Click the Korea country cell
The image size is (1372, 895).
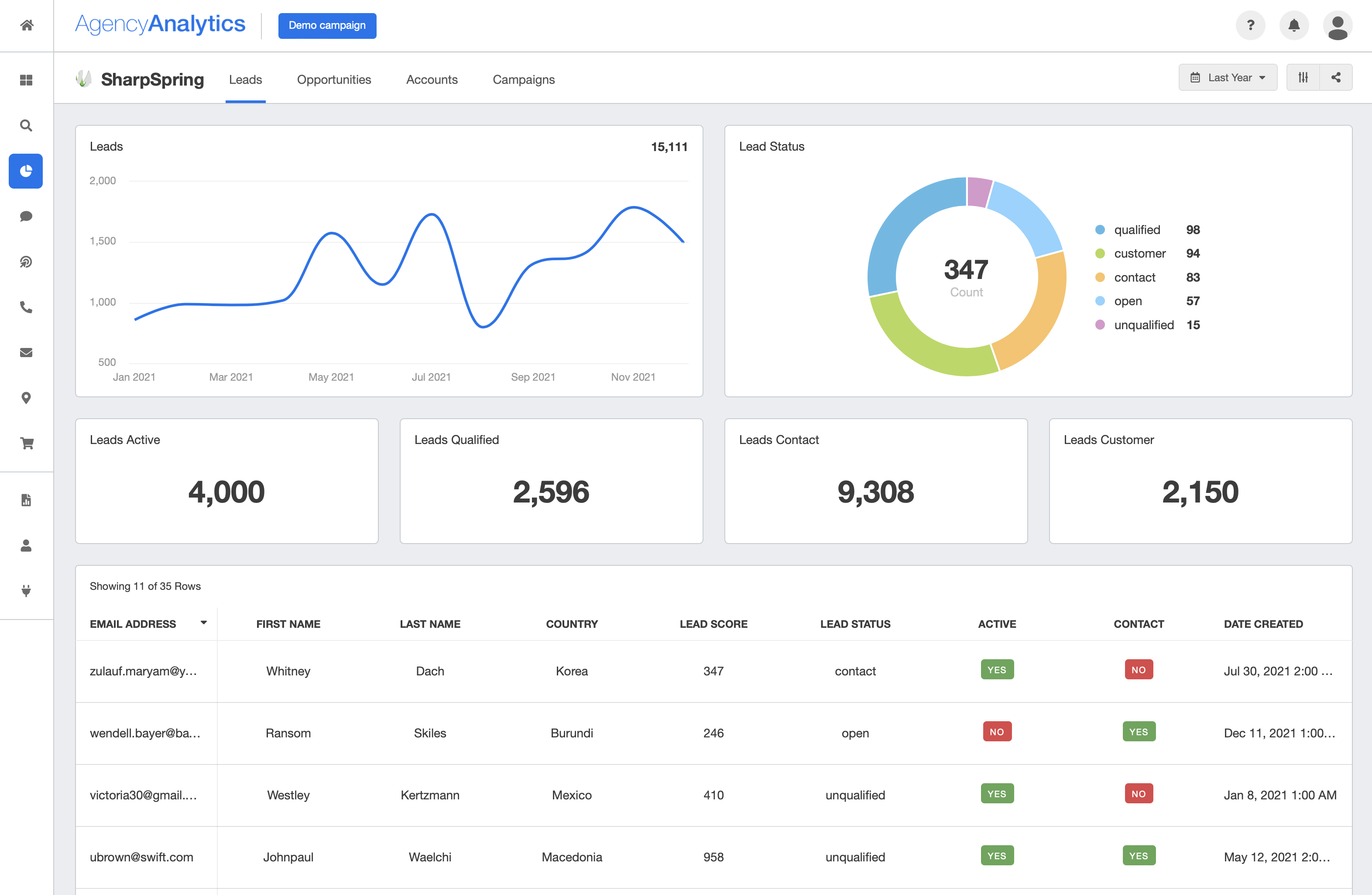tap(572, 671)
